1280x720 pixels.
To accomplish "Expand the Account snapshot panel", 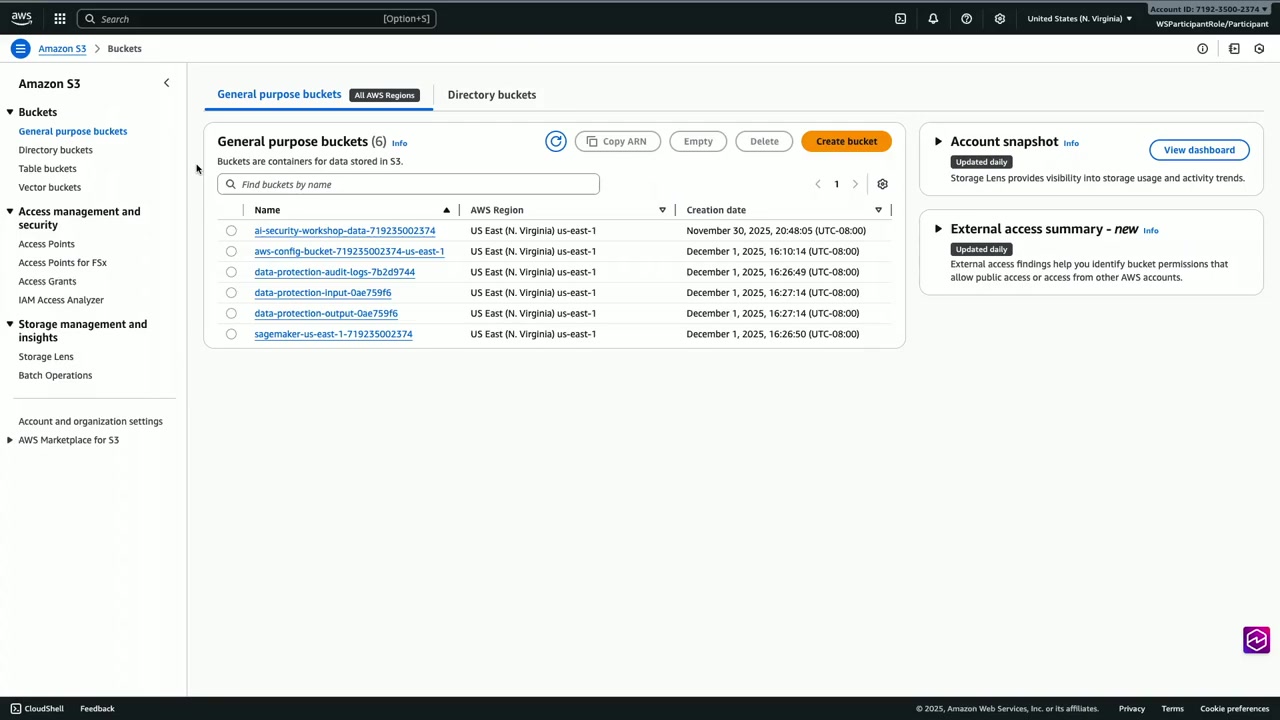I will coord(938,142).
